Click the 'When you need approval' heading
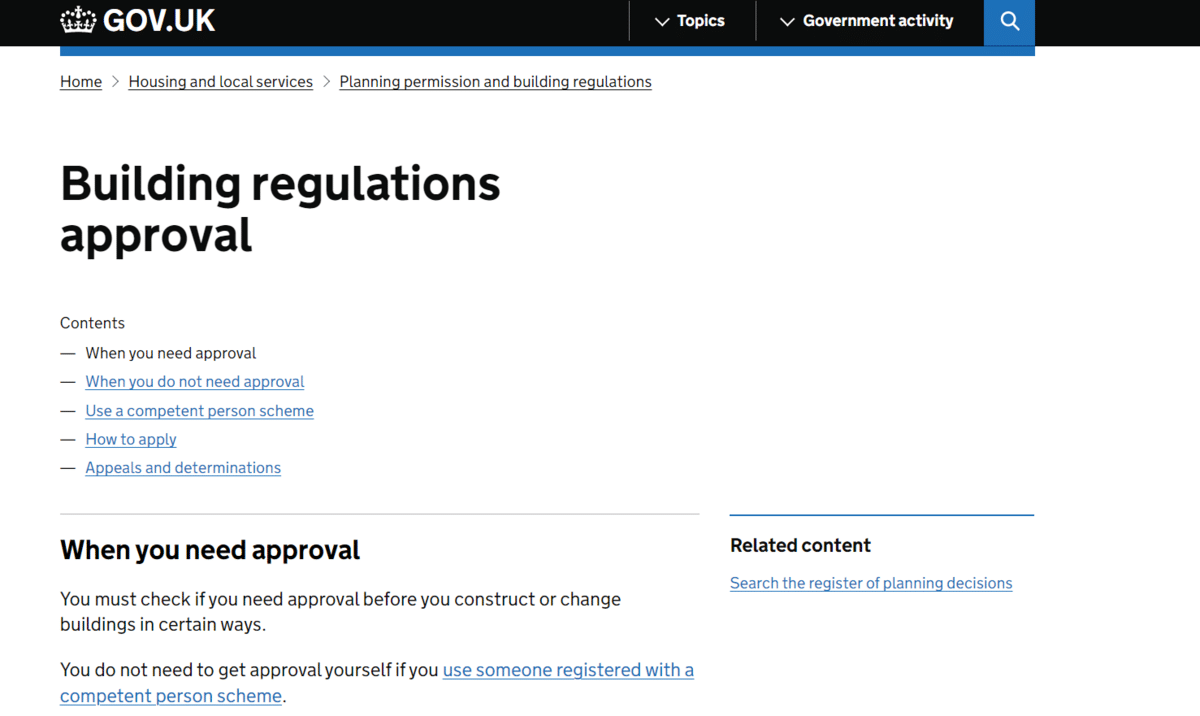The height and width of the screenshot is (716, 1200). [x=210, y=550]
